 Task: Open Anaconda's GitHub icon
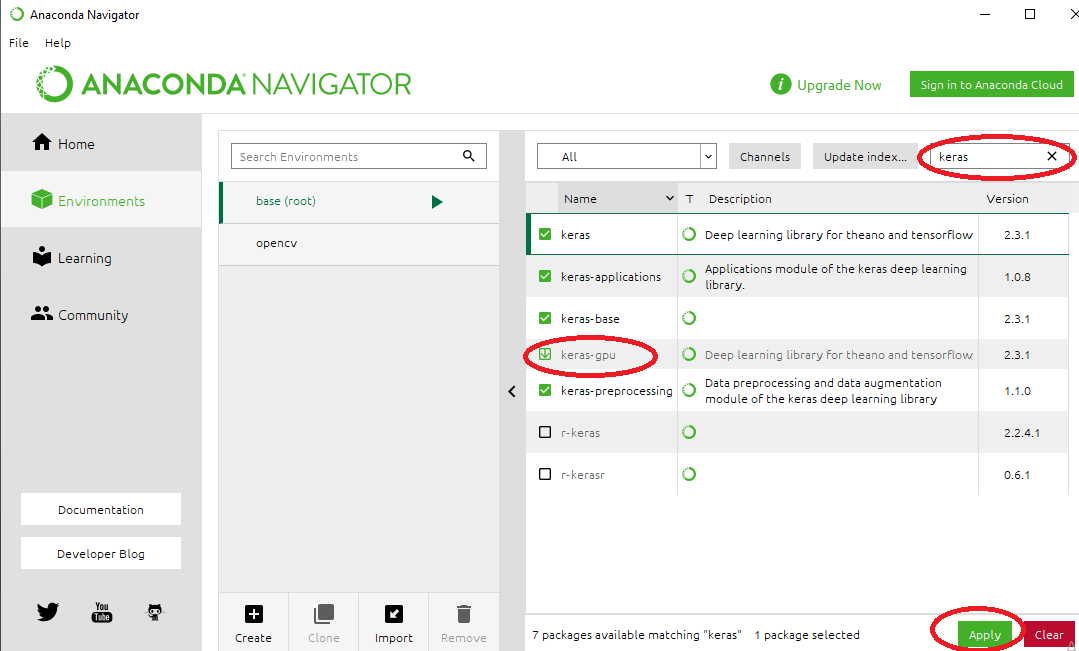coord(156,612)
